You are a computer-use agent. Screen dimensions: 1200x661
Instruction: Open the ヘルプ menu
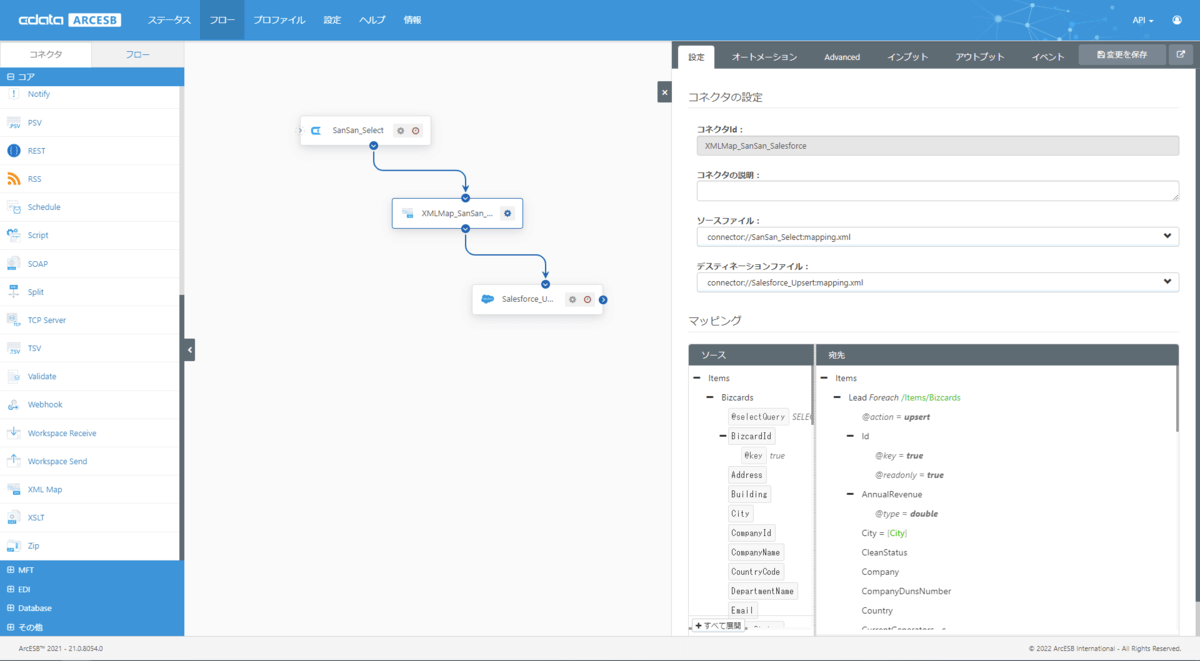coord(372,20)
